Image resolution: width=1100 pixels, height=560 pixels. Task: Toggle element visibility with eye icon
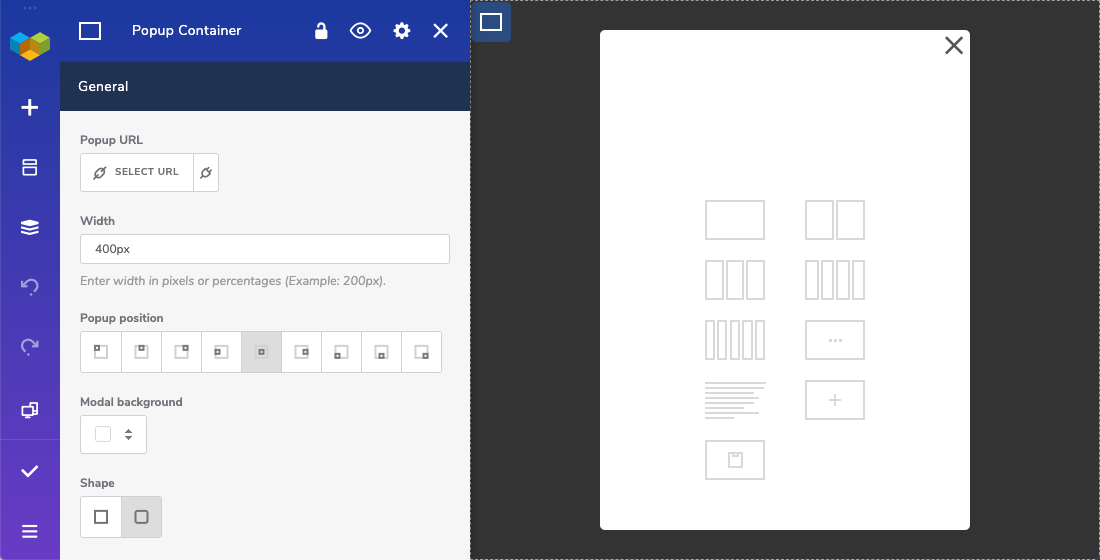360,31
